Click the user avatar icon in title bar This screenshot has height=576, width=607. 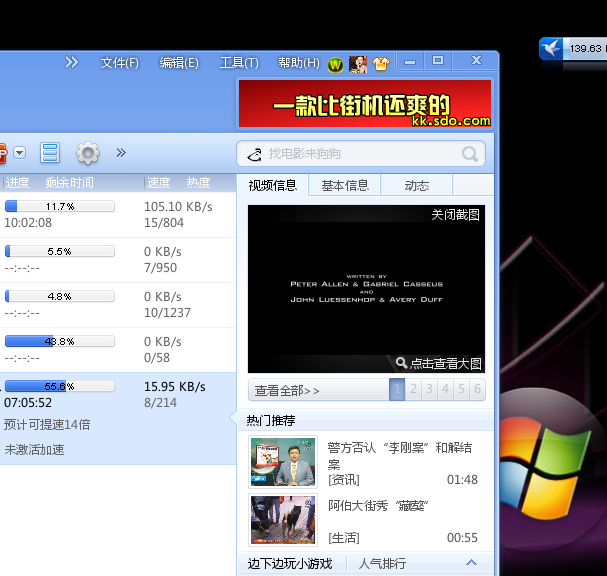click(x=357, y=64)
